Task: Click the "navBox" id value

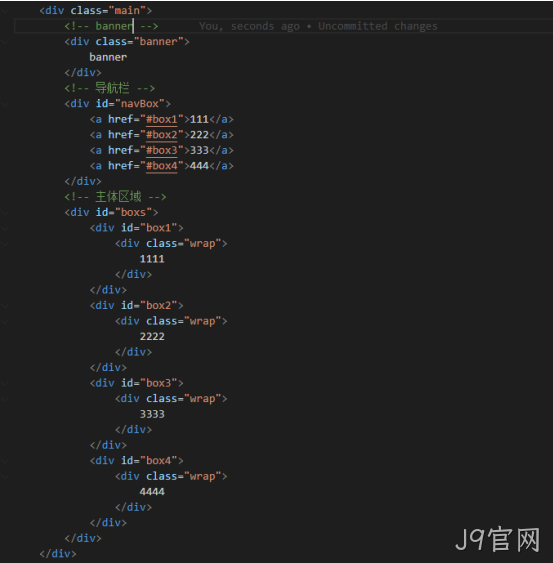Action: [140, 104]
